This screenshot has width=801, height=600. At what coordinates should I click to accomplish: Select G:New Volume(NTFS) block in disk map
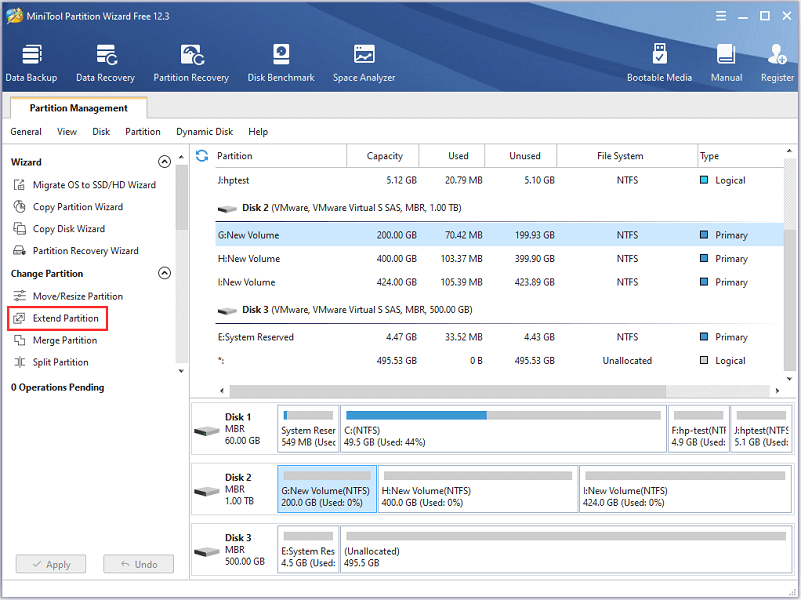(327, 489)
